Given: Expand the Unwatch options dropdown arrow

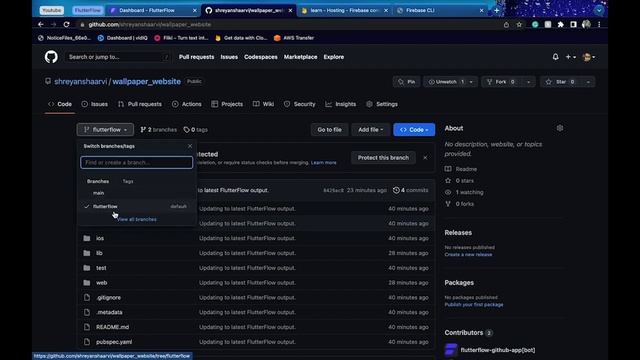Looking at the screenshot, I should [471, 82].
